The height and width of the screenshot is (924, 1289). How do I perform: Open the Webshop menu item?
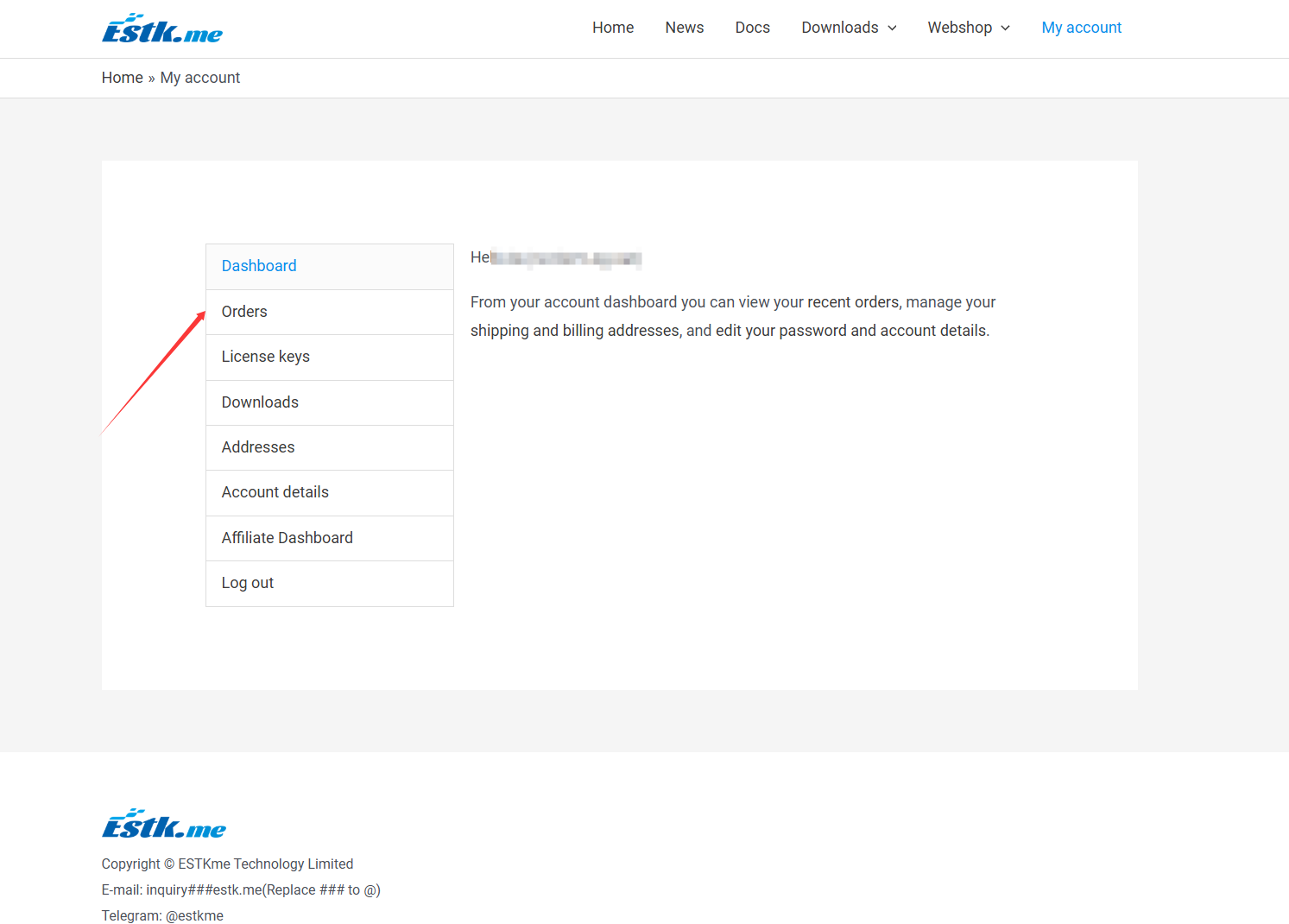point(959,28)
